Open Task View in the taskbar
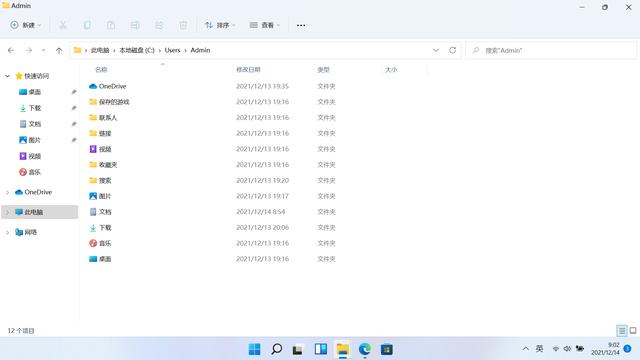Screen dimensions: 640x360 click(298, 349)
